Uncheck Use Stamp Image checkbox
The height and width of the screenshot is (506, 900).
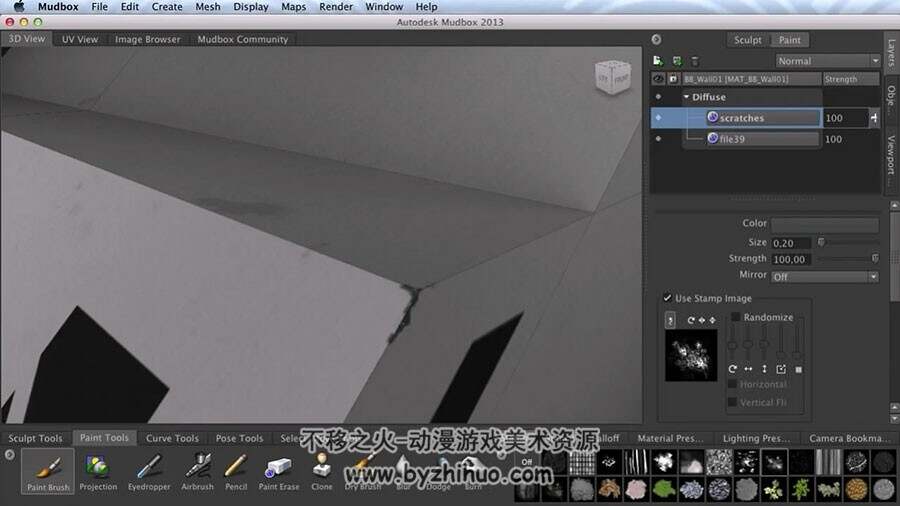[667, 298]
